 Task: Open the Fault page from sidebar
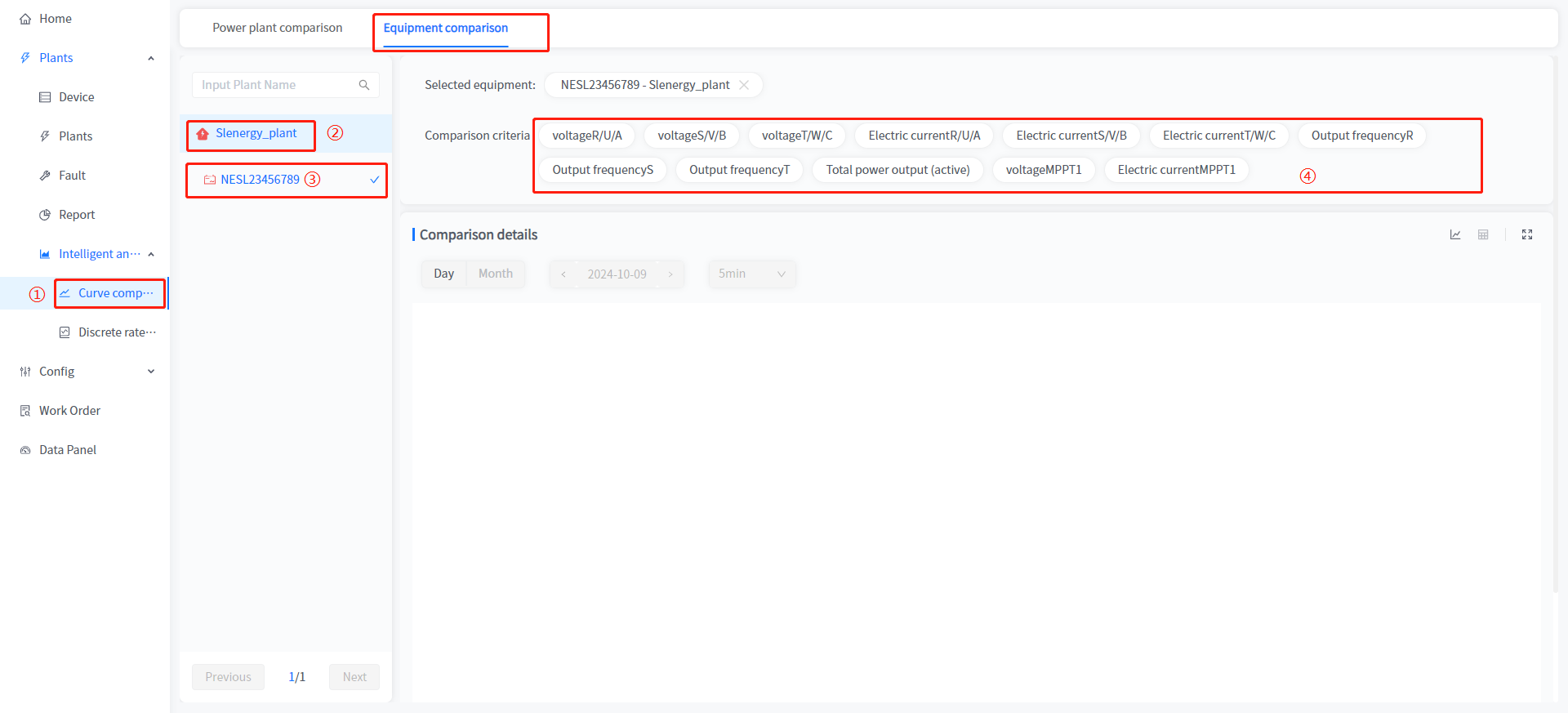pyautogui.click(x=72, y=176)
